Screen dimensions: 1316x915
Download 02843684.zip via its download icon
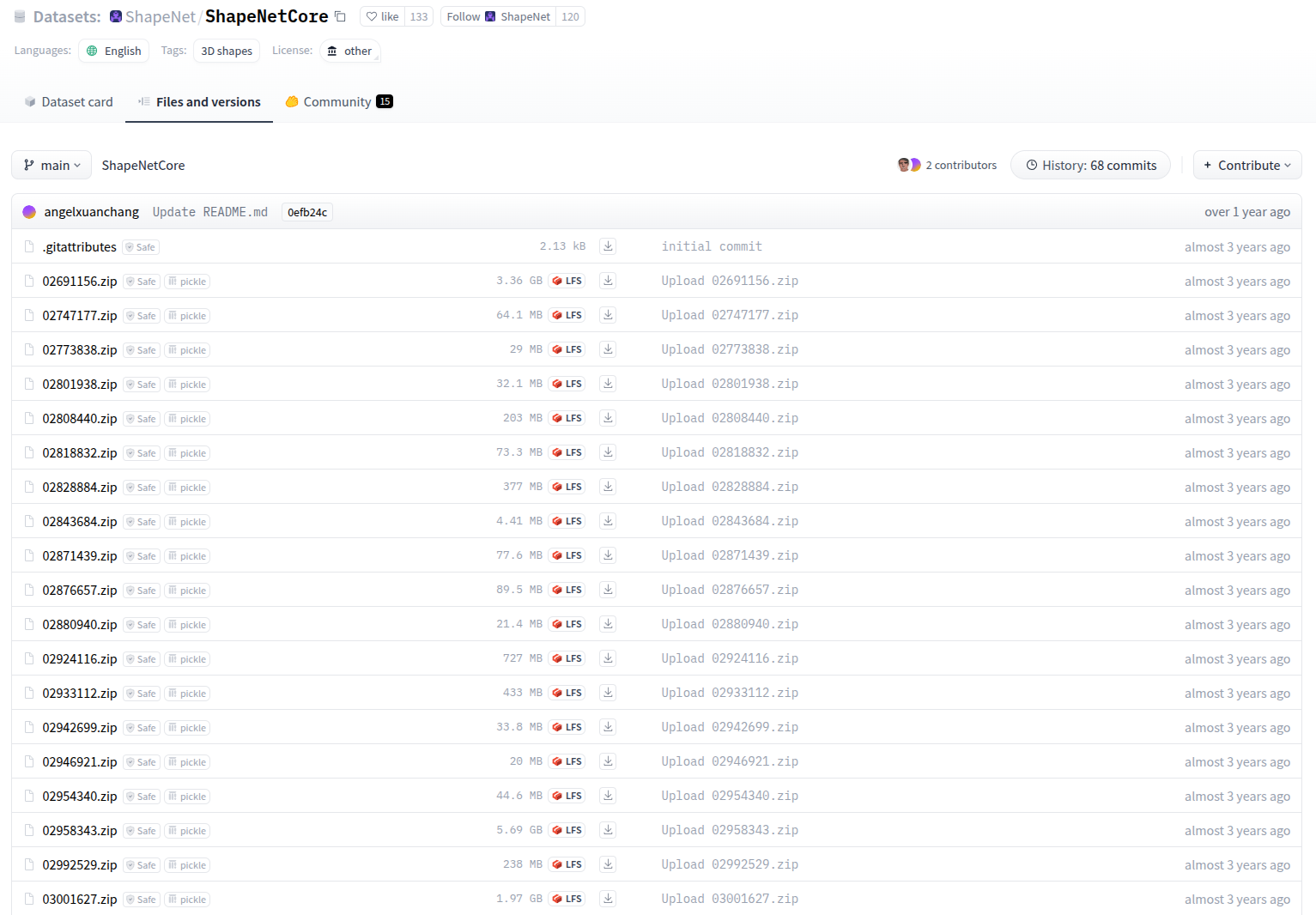tap(608, 521)
